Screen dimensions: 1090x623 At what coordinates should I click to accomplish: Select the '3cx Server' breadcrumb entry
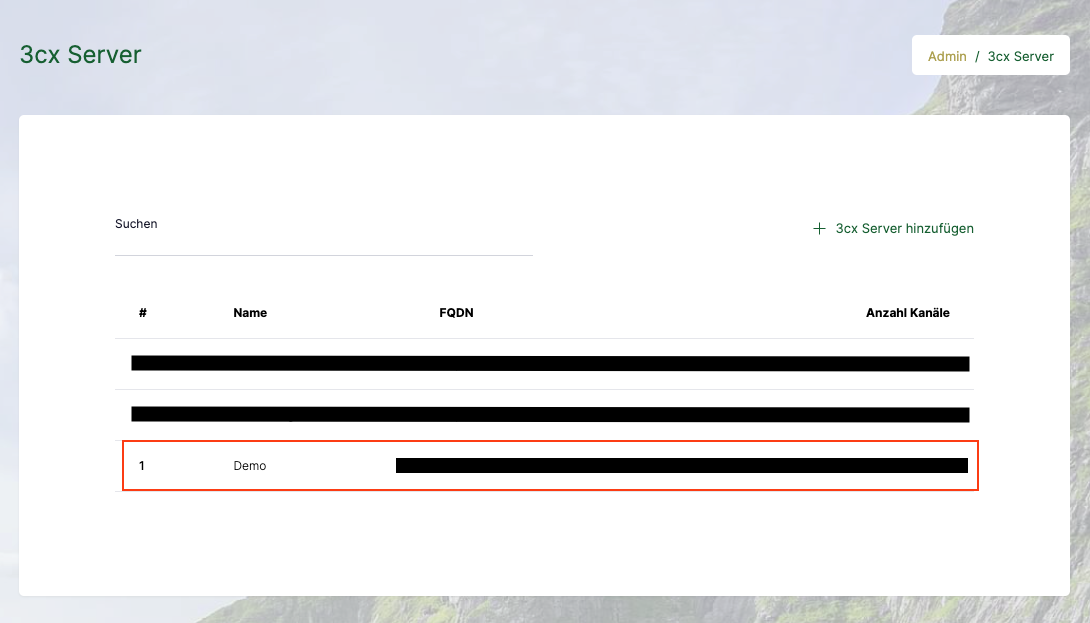[x=1021, y=56]
